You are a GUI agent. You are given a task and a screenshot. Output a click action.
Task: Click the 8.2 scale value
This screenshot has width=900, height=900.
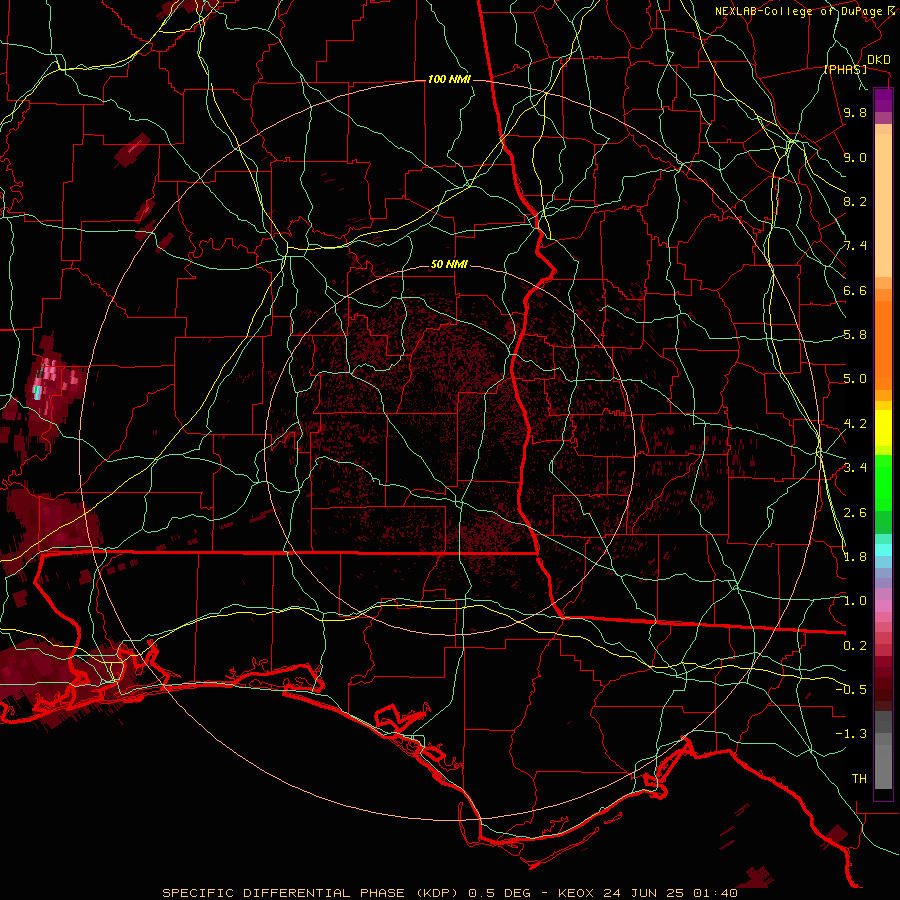click(855, 201)
